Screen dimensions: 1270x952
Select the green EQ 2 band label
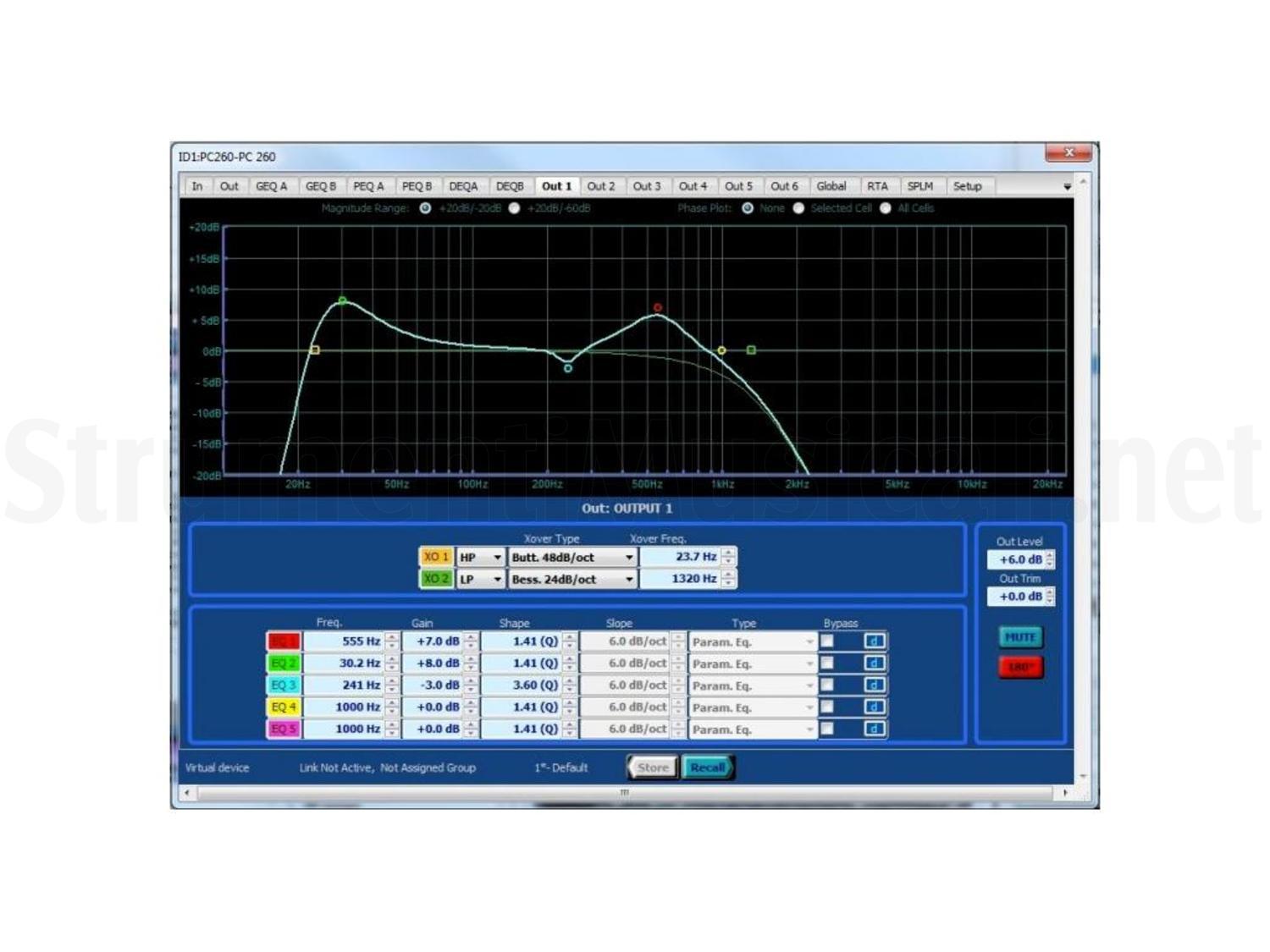coord(285,663)
